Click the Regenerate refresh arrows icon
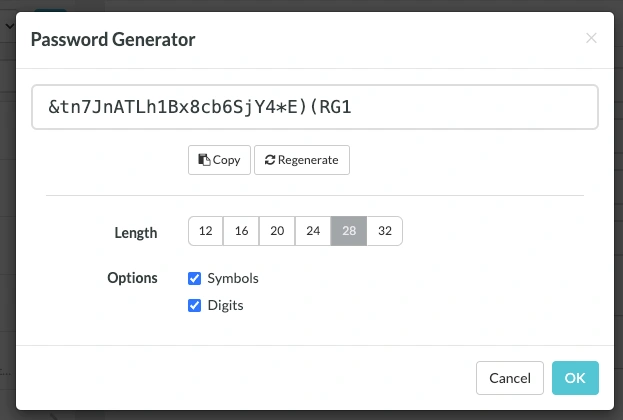 coord(270,160)
